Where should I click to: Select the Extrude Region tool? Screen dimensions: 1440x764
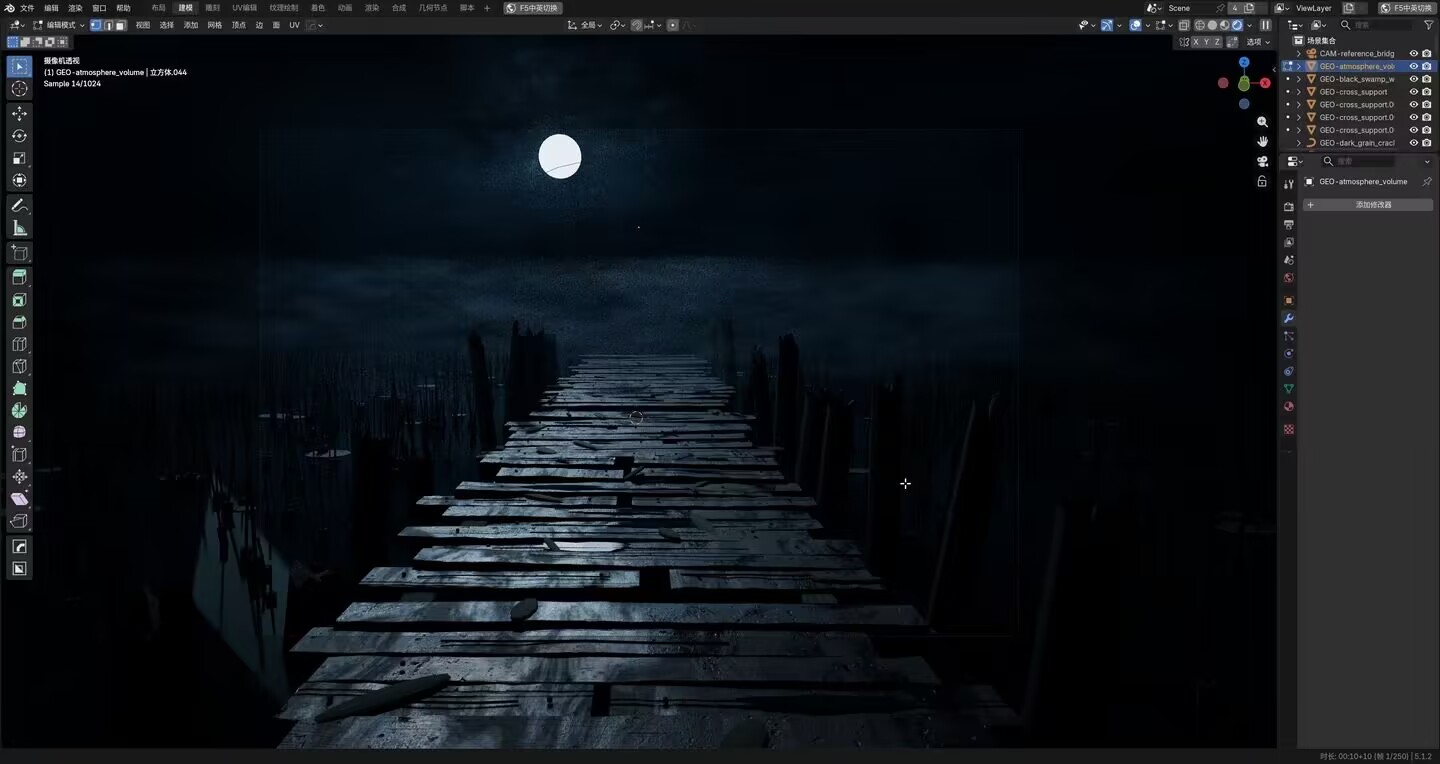pyautogui.click(x=19, y=277)
